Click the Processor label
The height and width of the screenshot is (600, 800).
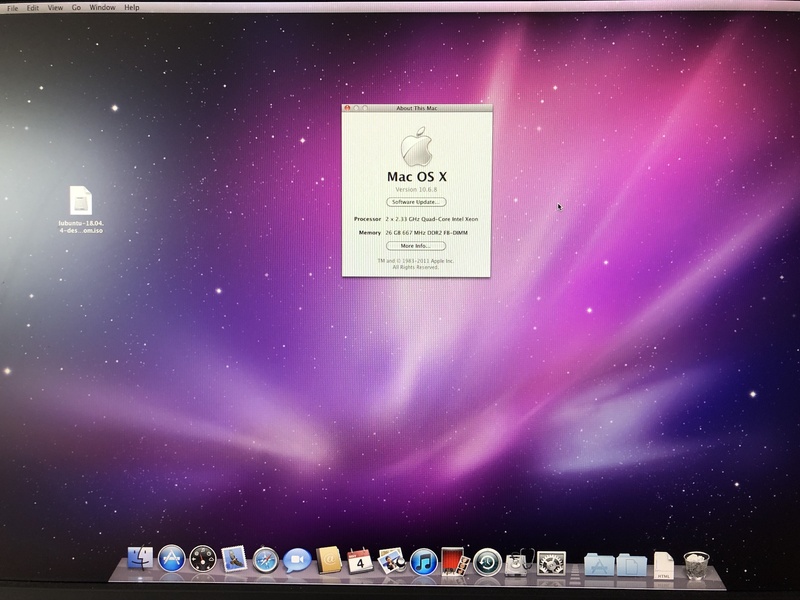pos(367,219)
